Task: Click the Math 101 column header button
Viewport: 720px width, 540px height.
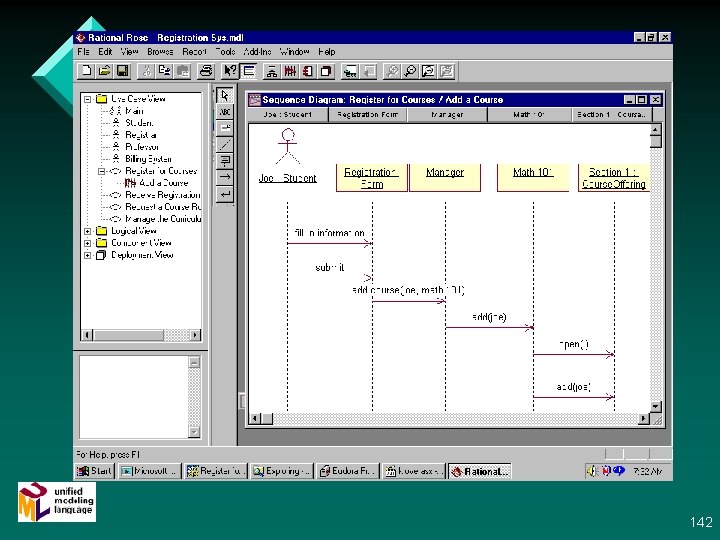Action: [x=529, y=115]
